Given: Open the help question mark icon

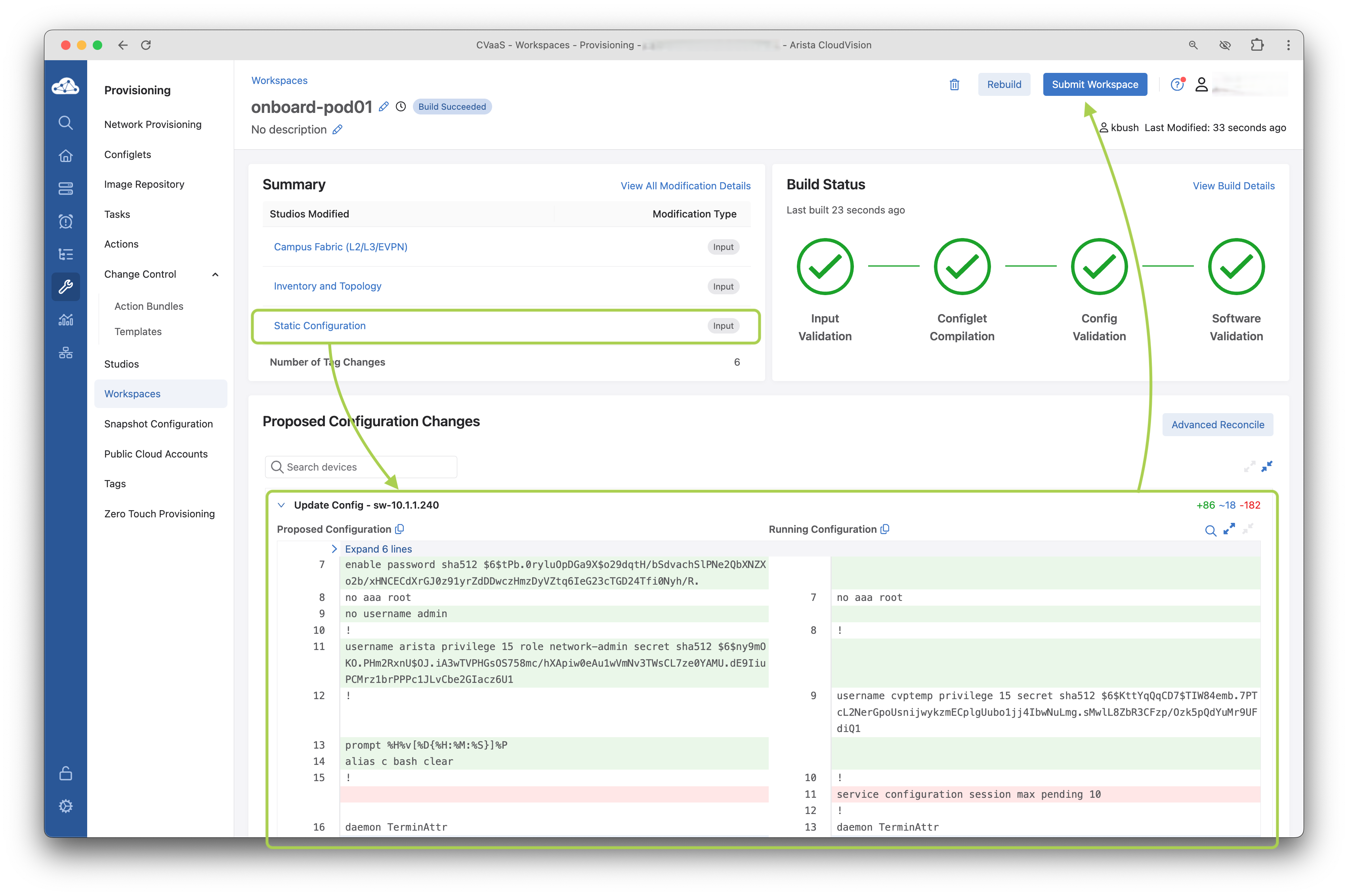Looking at the screenshot, I should click(x=1176, y=85).
